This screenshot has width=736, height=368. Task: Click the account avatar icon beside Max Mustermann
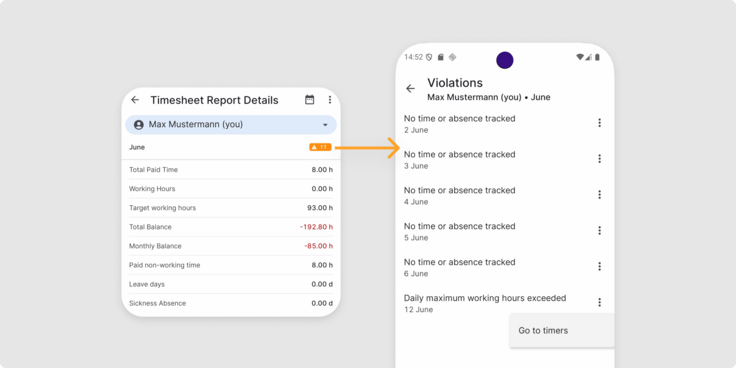pyautogui.click(x=138, y=125)
